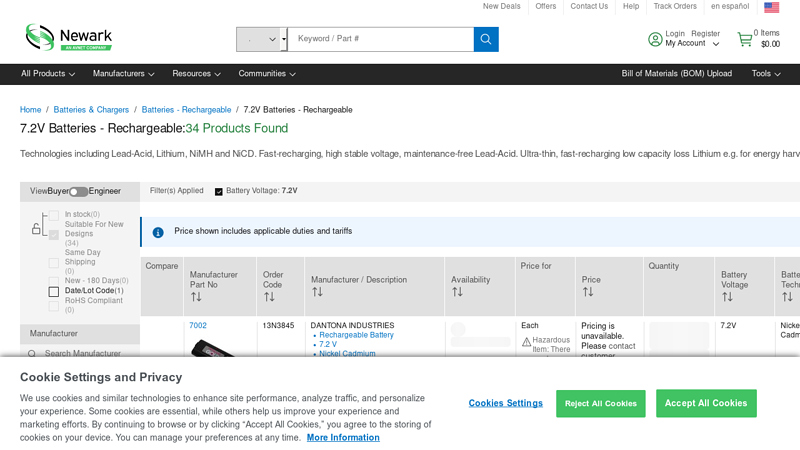
Task: Go to Home breadcrumb
Action: (x=31, y=110)
